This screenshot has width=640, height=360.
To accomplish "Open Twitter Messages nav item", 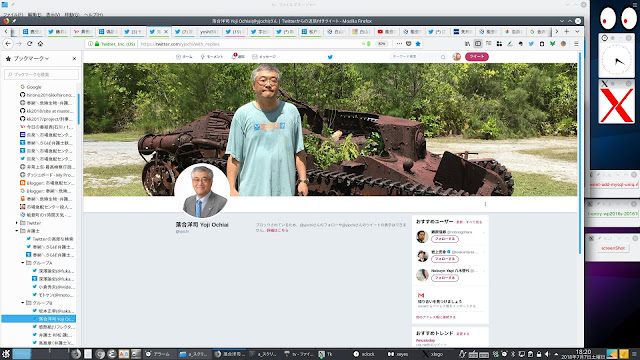I will (264, 57).
